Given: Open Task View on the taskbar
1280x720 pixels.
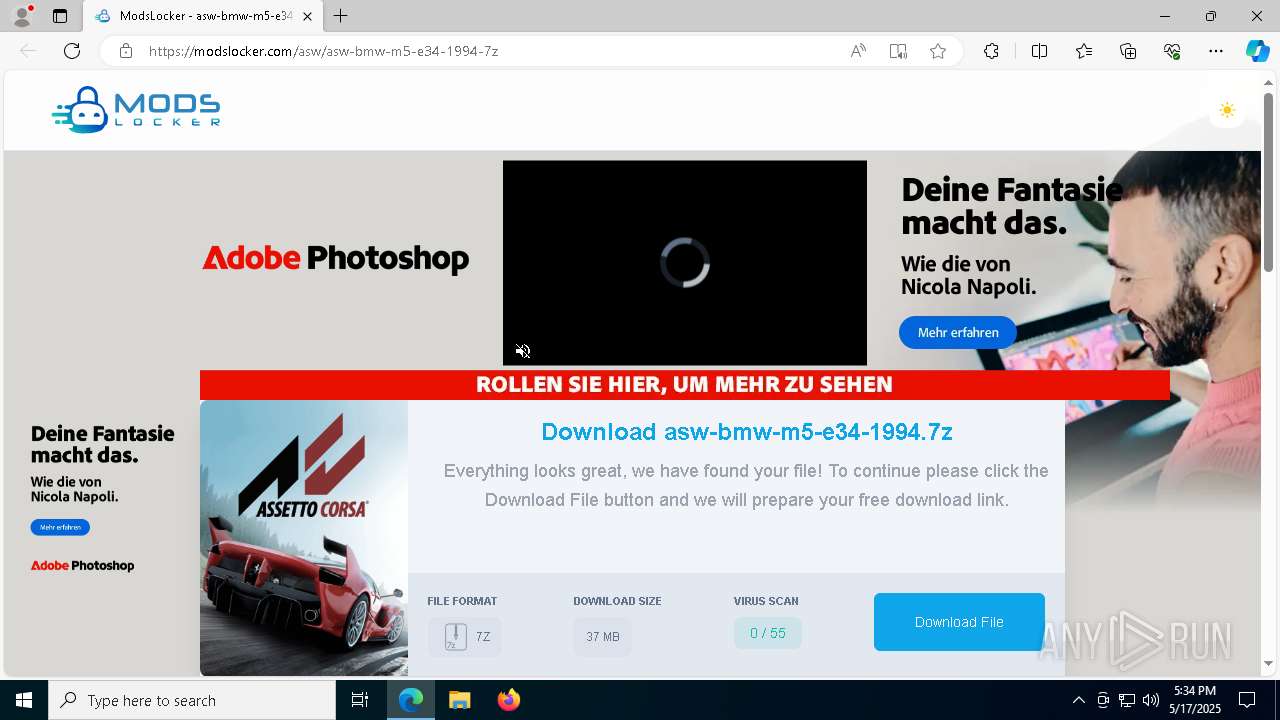Looking at the screenshot, I should pyautogui.click(x=360, y=700).
